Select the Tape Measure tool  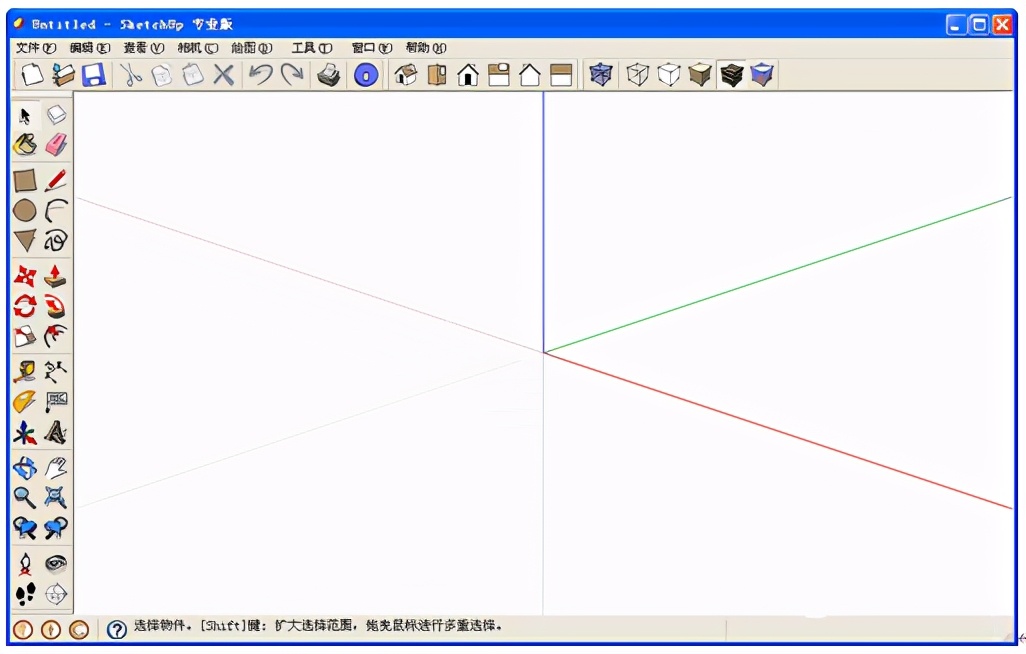(25, 371)
